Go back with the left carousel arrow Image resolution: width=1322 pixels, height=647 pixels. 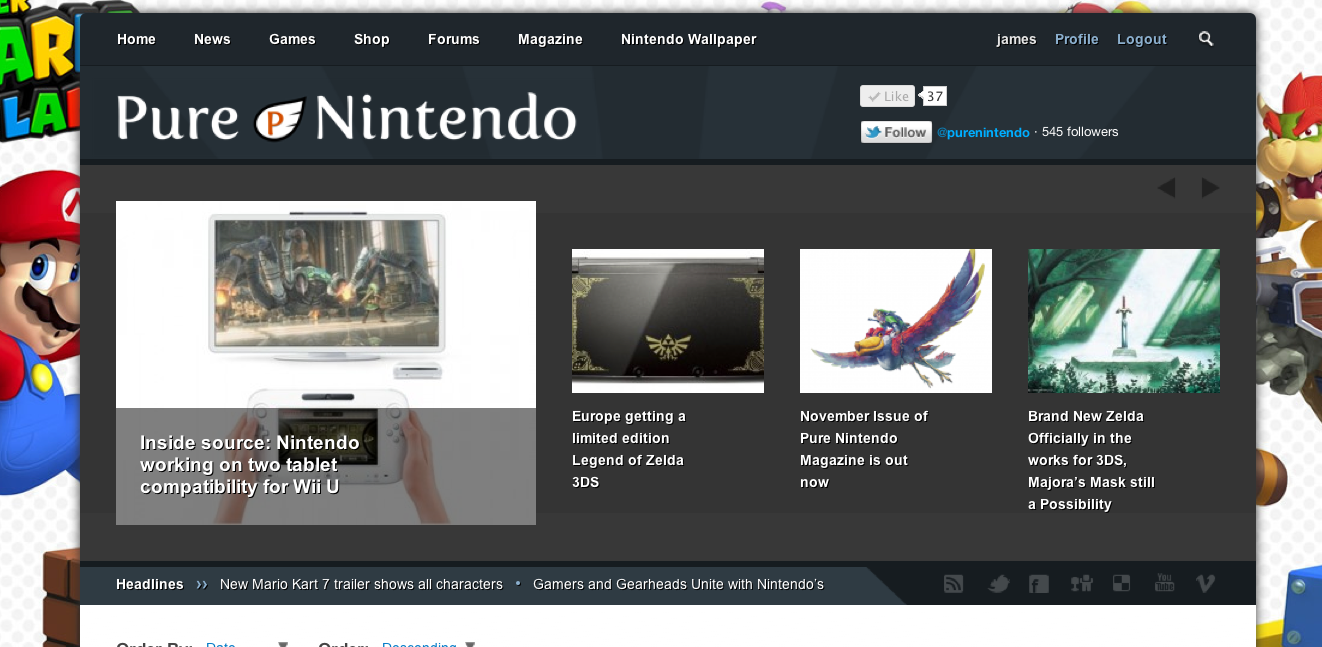1166,187
